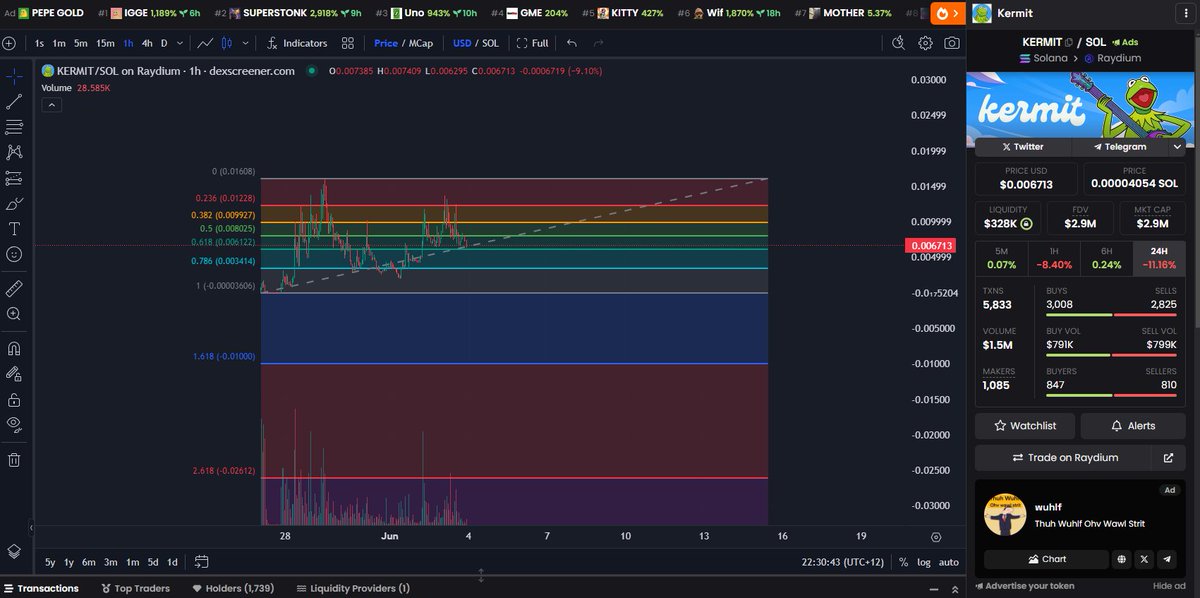Copy the KERMIT token address icon
The height and width of the screenshot is (598, 1200).
click(1069, 42)
